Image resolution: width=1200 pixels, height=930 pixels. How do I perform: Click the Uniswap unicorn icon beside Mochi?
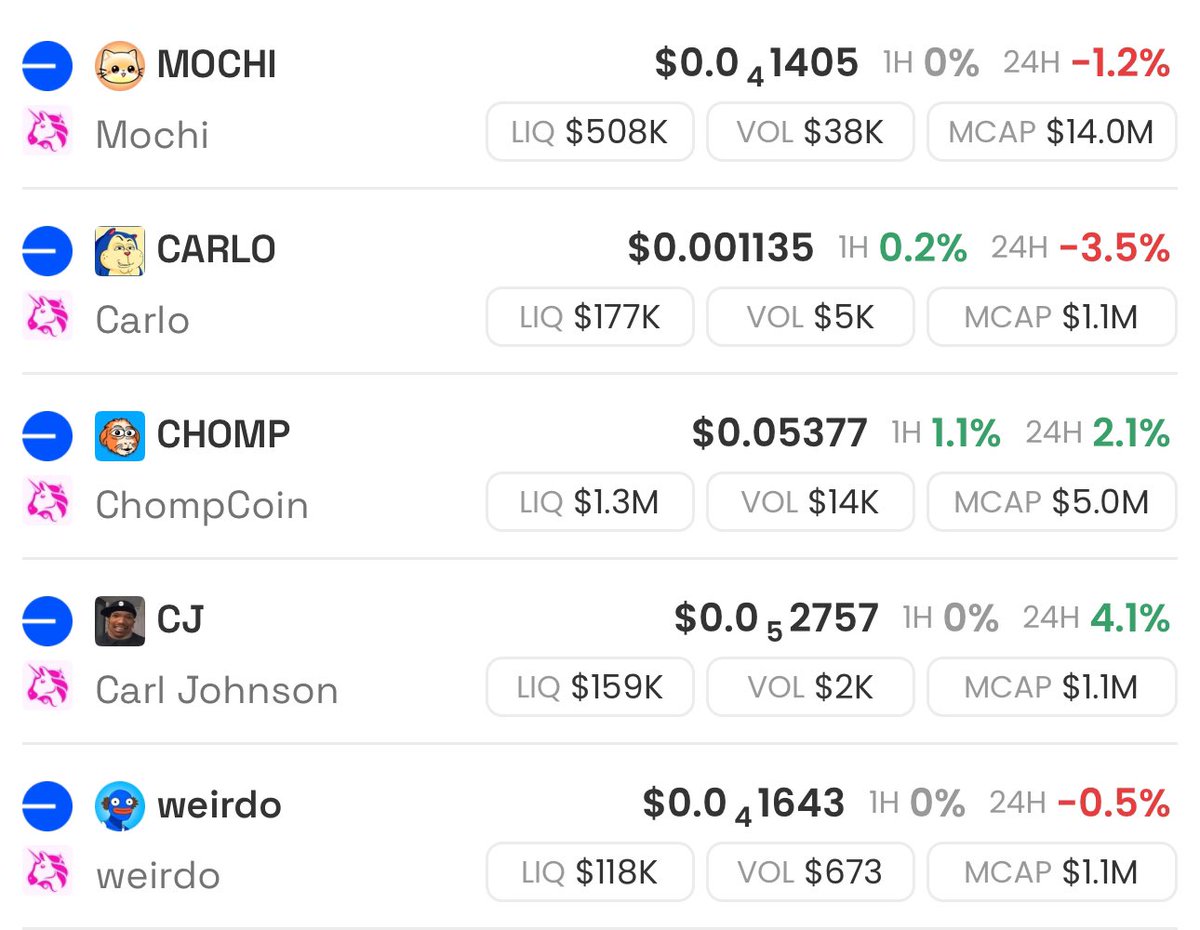pos(47,131)
